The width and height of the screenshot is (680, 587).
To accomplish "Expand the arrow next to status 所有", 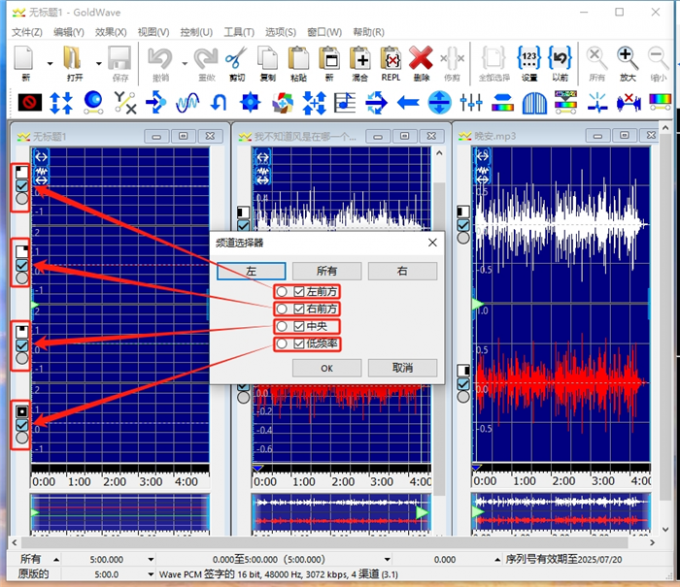I will (56, 560).
